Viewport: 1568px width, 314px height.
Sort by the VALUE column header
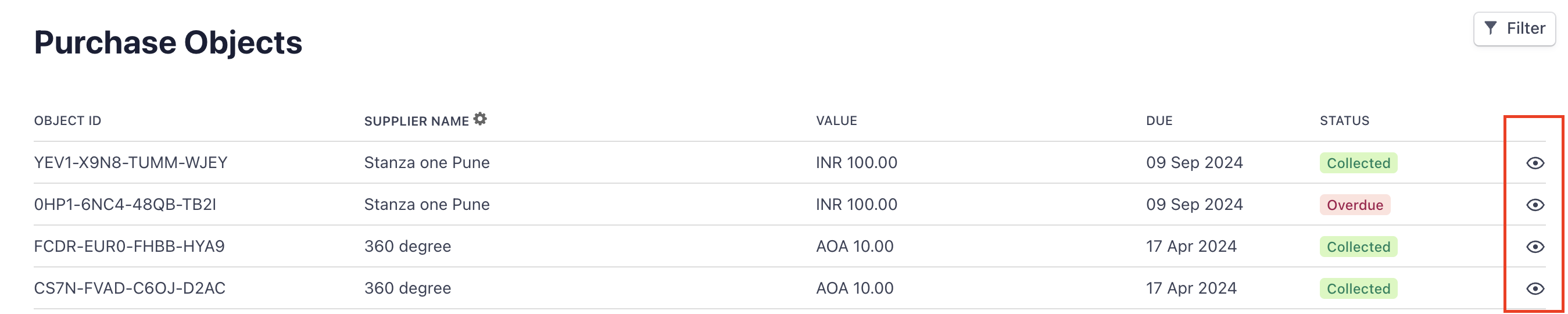(x=836, y=120)
